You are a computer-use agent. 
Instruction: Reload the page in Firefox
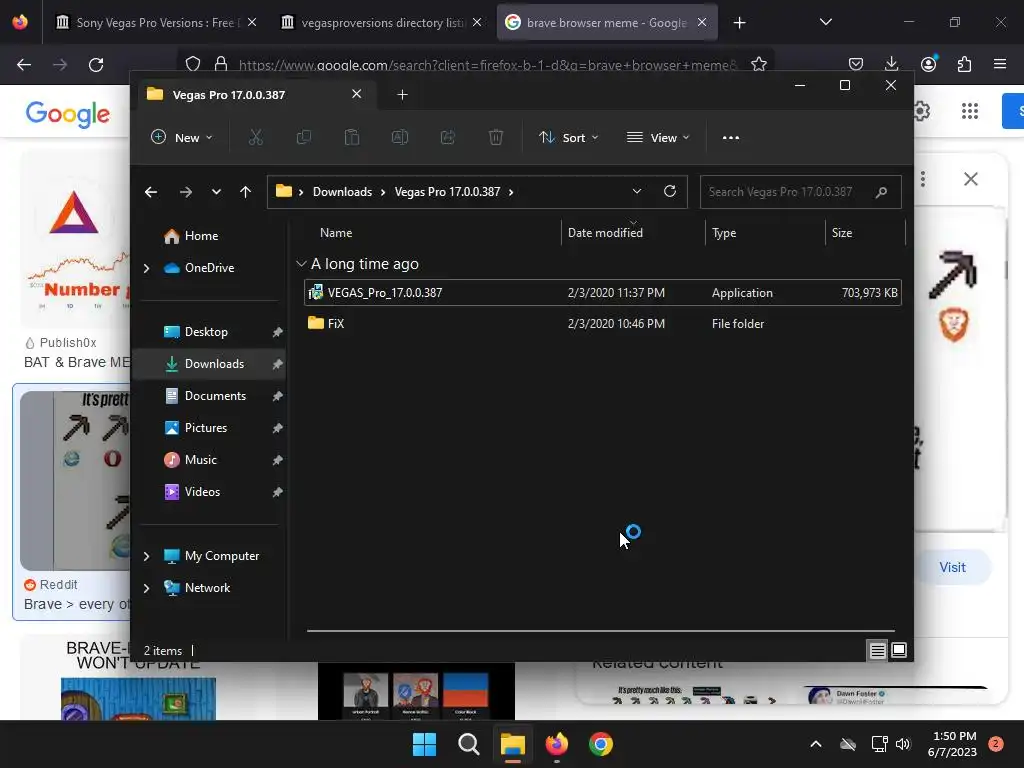click(x=96, y=65)
